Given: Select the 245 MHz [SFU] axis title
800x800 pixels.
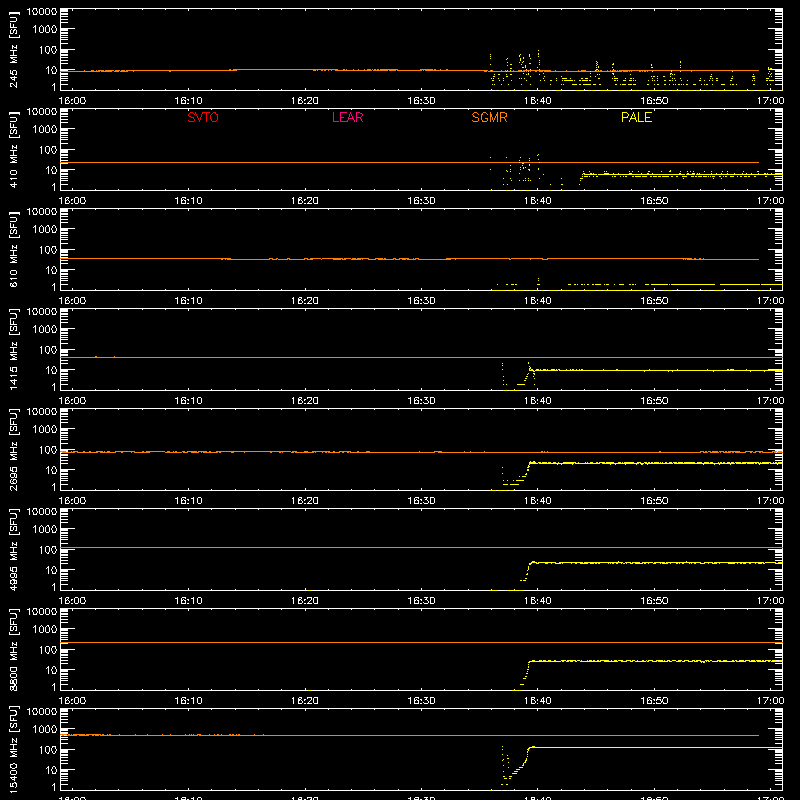Looking at the screenshot, I should pos(14,49).
